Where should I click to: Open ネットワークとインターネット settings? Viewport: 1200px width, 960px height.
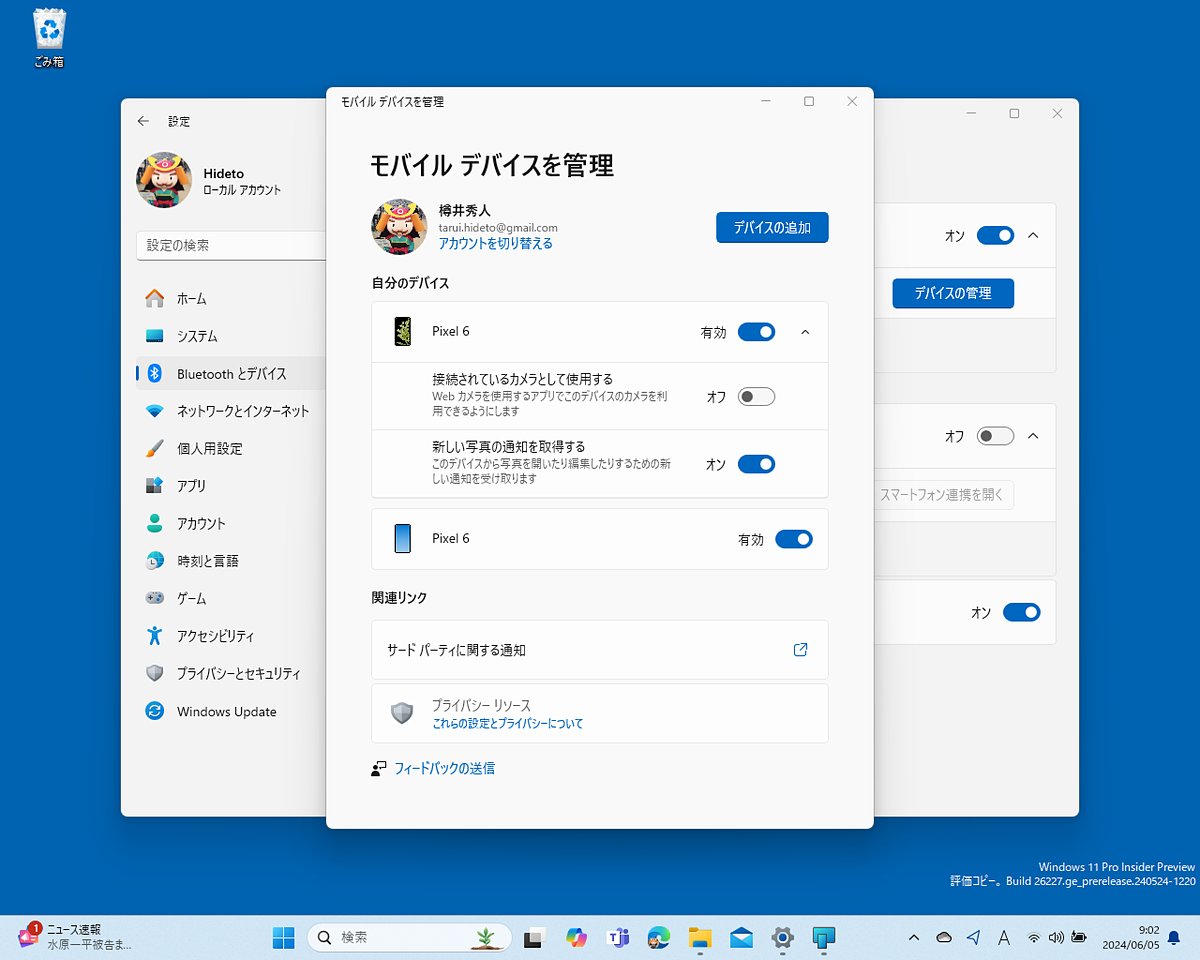[x=243, y=411]
